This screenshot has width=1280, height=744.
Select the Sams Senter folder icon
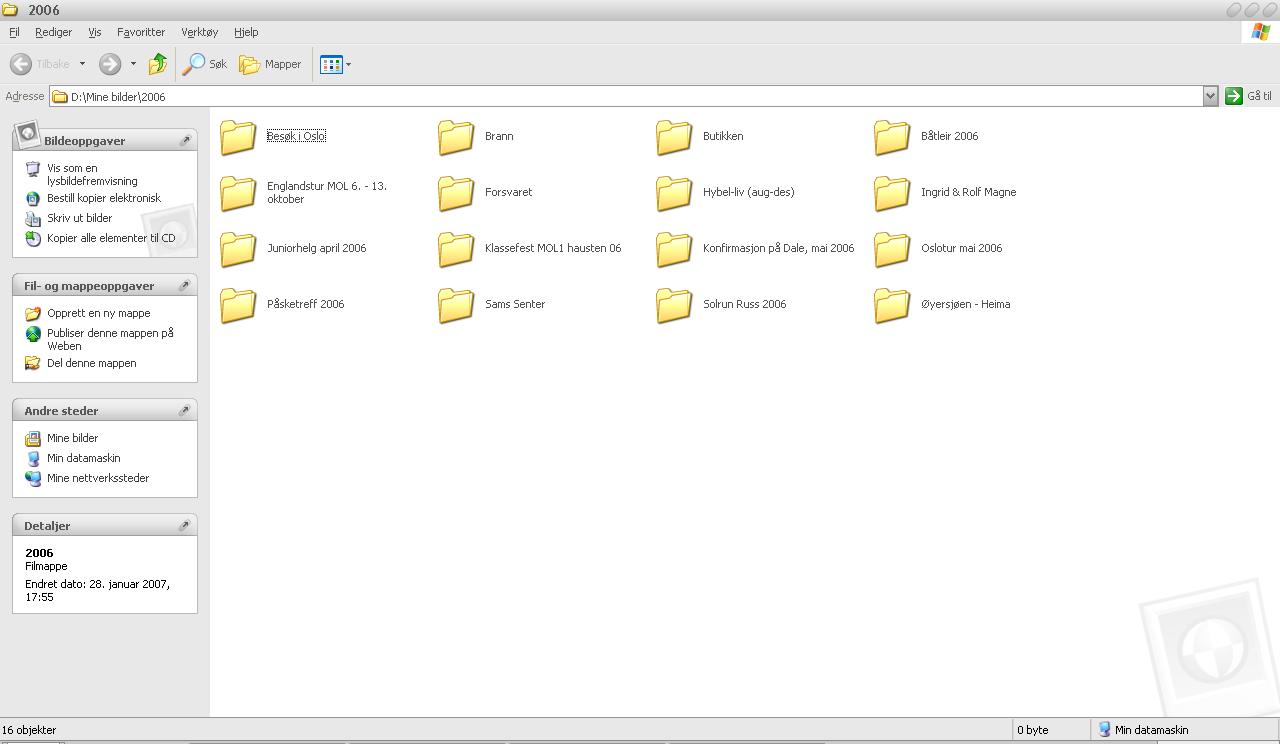click(x=456, y=305)
